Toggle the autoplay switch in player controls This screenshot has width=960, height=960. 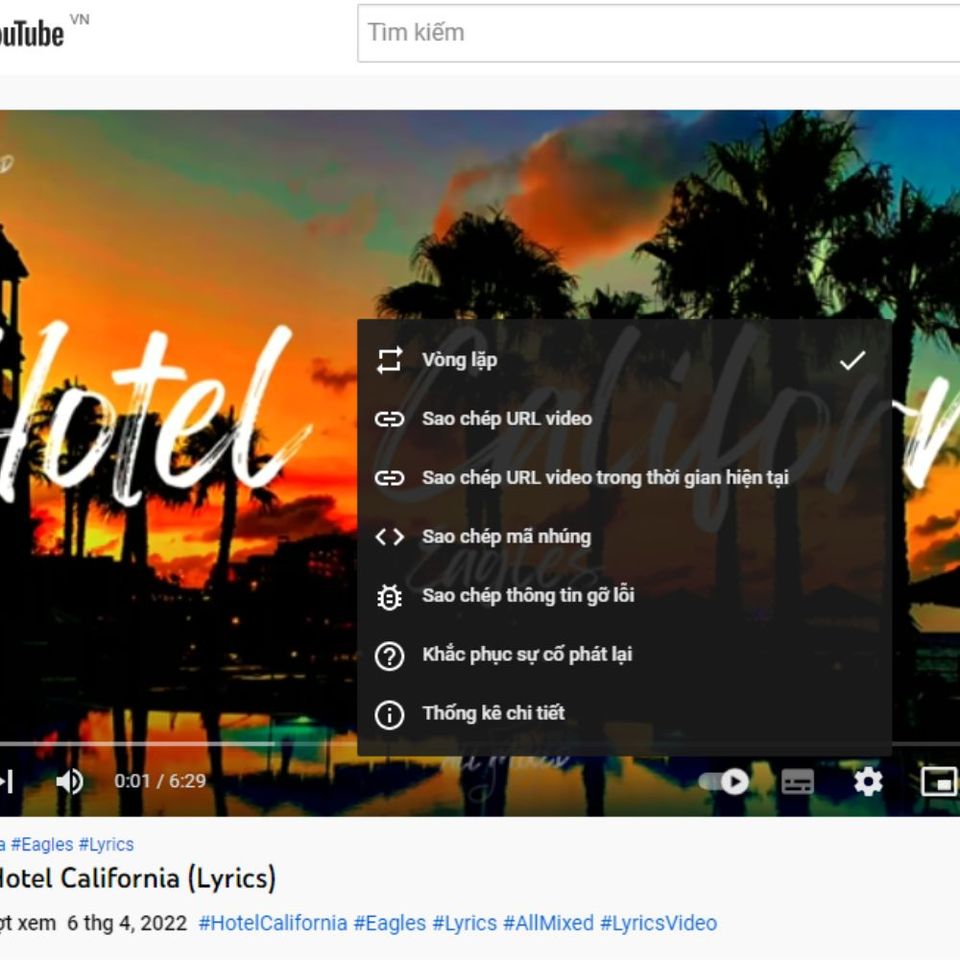tap(722, 782)
